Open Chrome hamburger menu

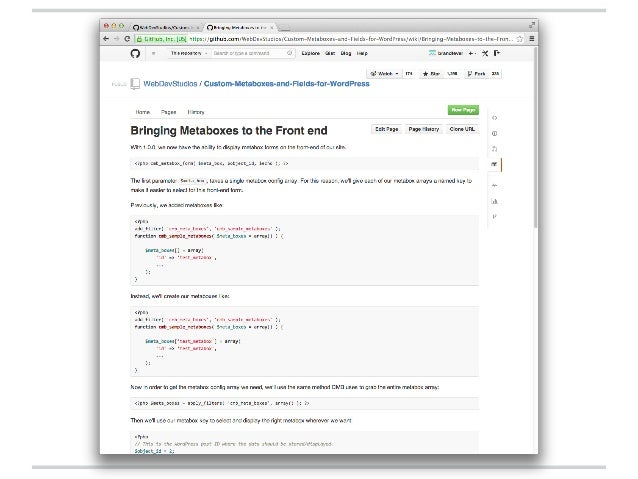click(531, 39)
